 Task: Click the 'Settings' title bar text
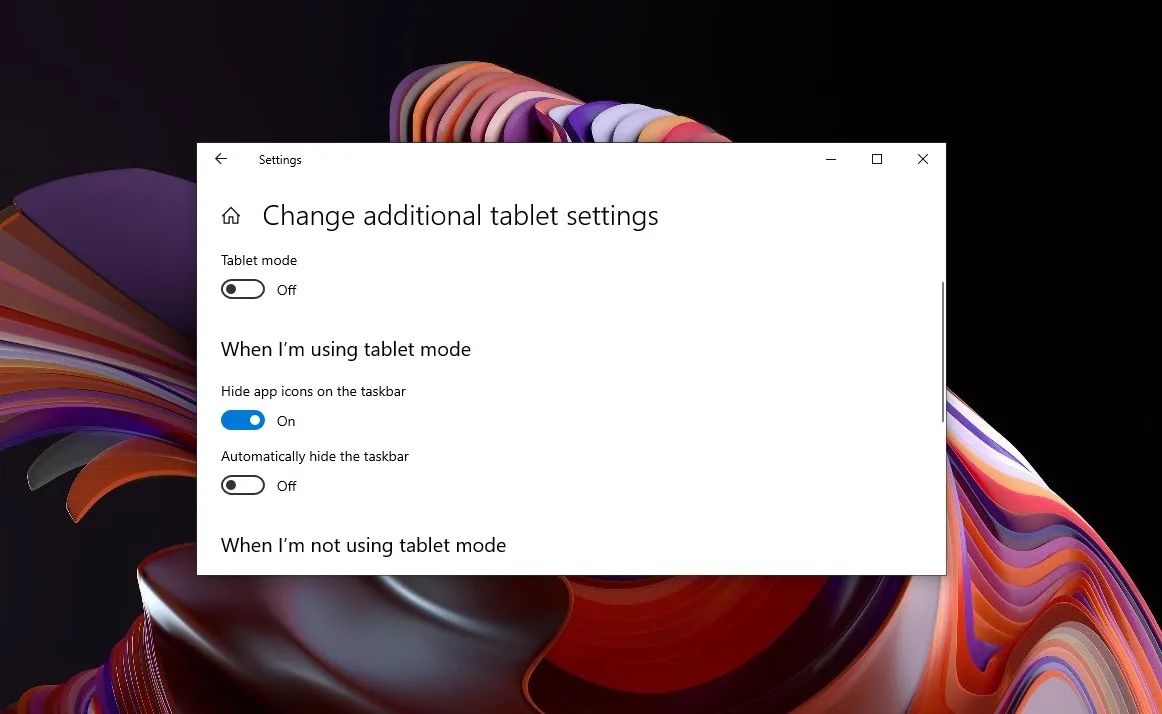(x=280, y=160)
